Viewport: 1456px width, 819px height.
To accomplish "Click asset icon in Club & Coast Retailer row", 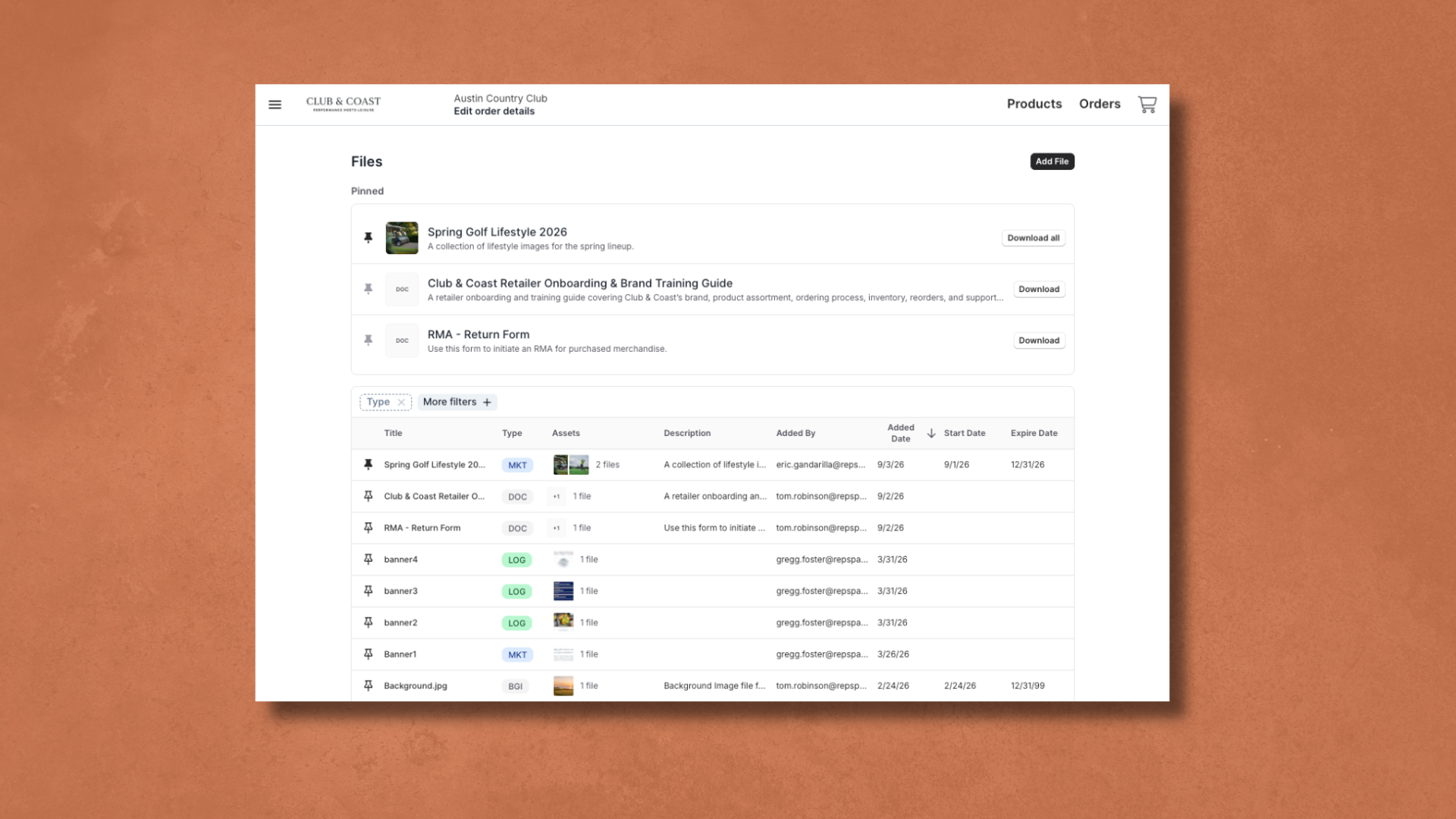I will click(x=557, y=497).
